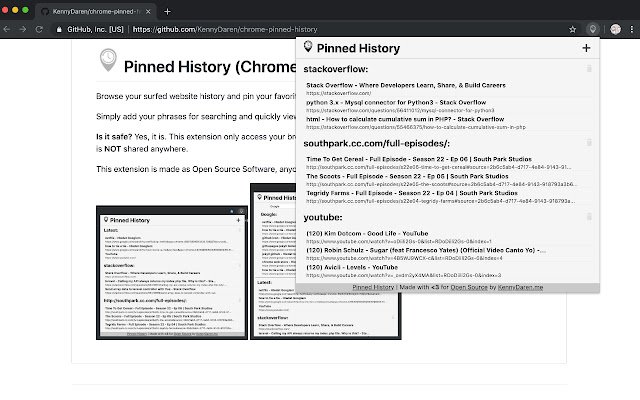Image resolution: width=640 pixels, height=400 pixels.
Task: Open python 3.x Mysql connector entry
Action: coord(396,102)
